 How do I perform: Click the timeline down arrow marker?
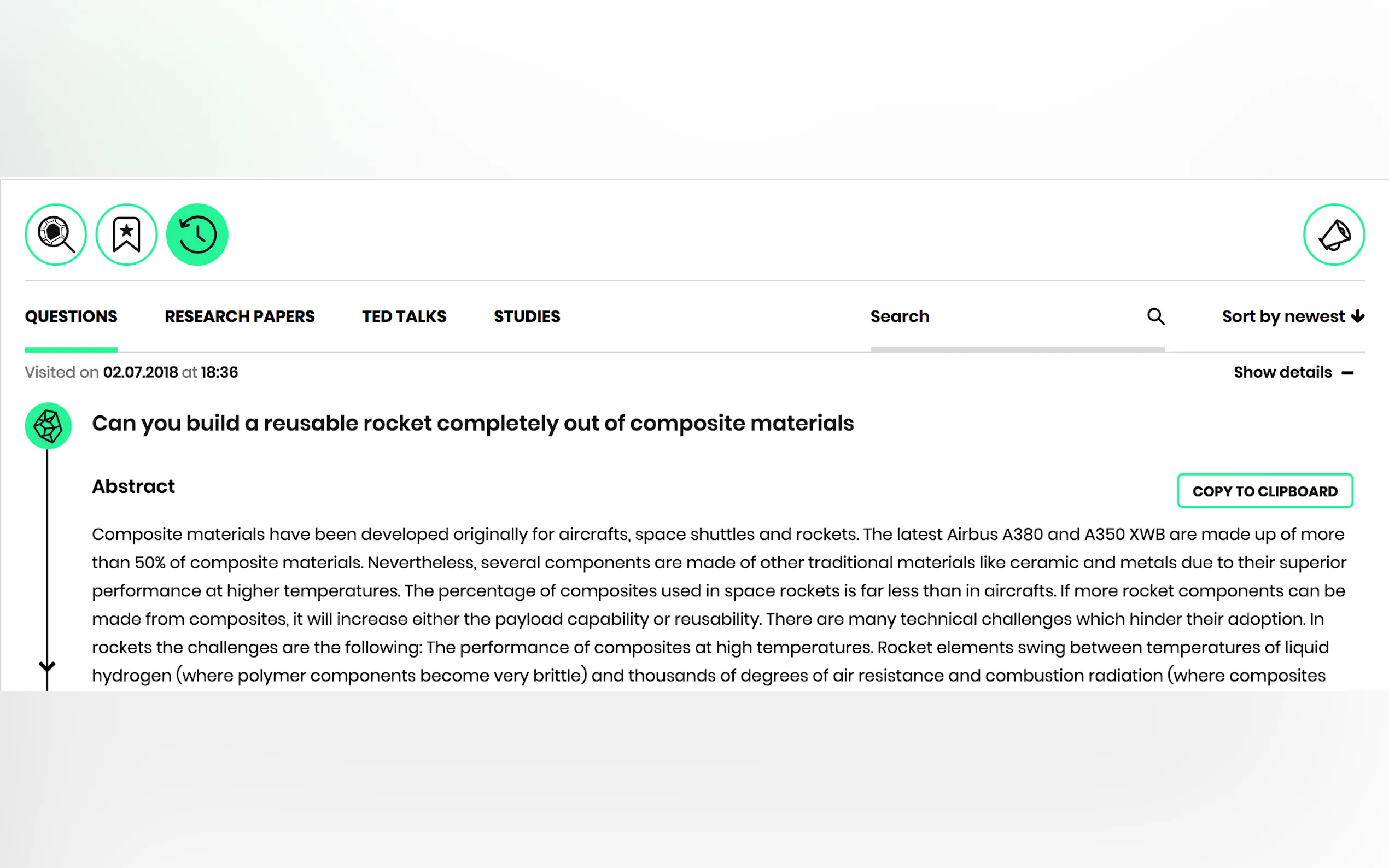click(x=47, y=666)
